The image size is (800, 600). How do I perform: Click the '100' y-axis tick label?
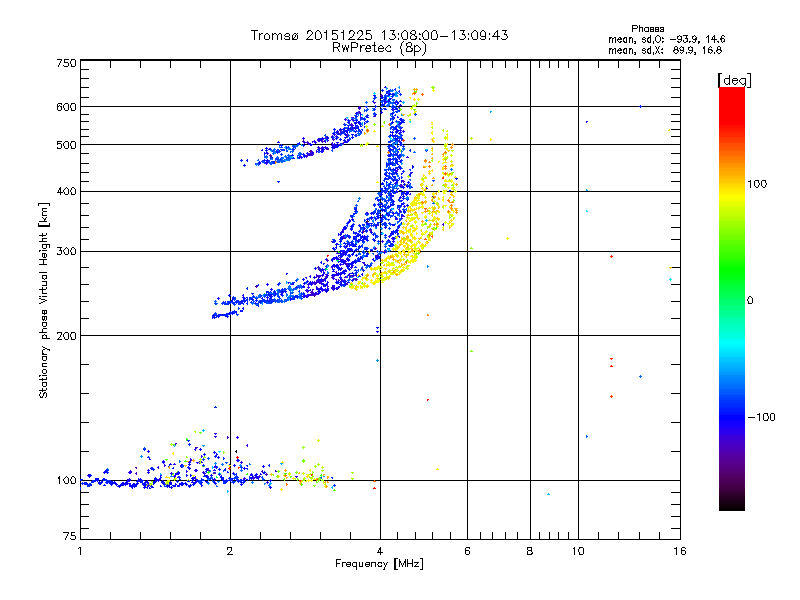point(67,481)
